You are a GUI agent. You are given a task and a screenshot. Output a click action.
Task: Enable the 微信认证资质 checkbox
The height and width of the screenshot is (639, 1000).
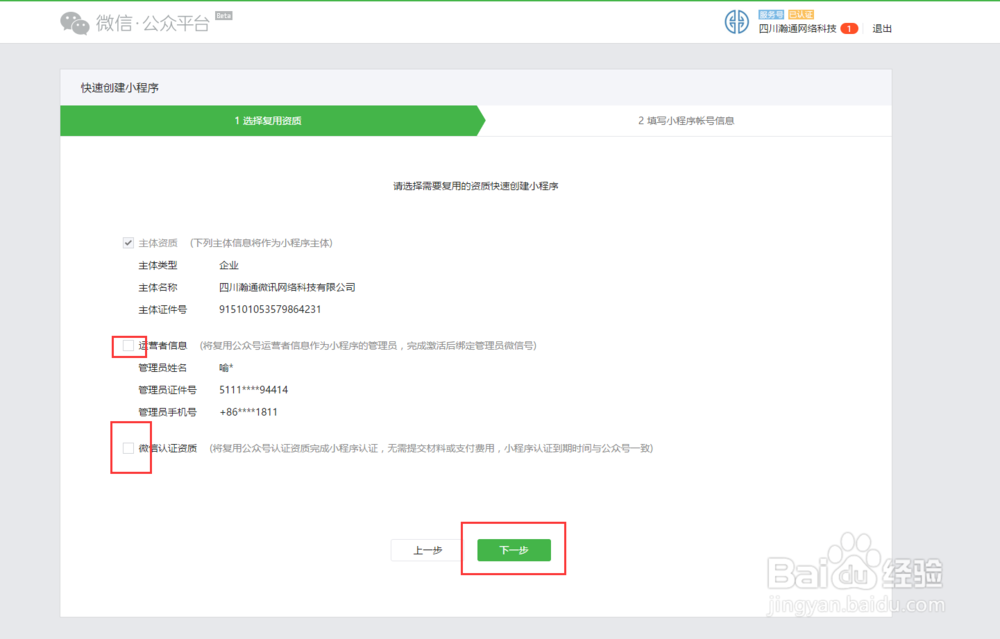click(x=128, y=448)
